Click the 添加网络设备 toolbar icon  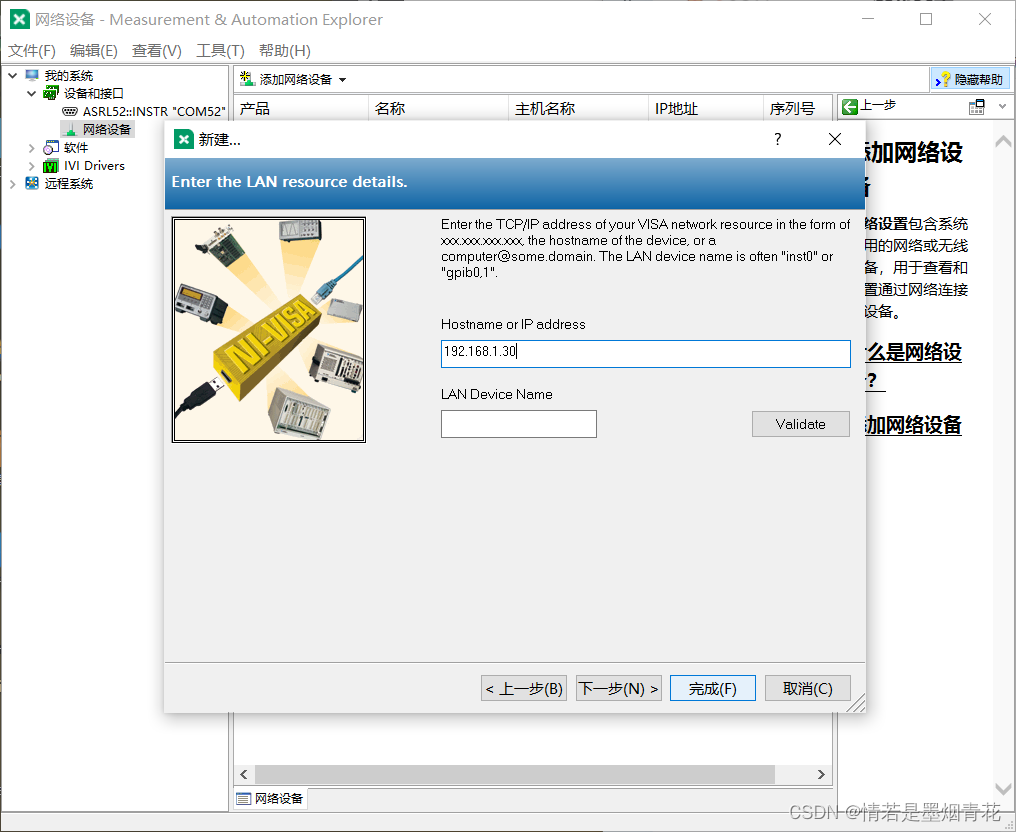[246, 79]
